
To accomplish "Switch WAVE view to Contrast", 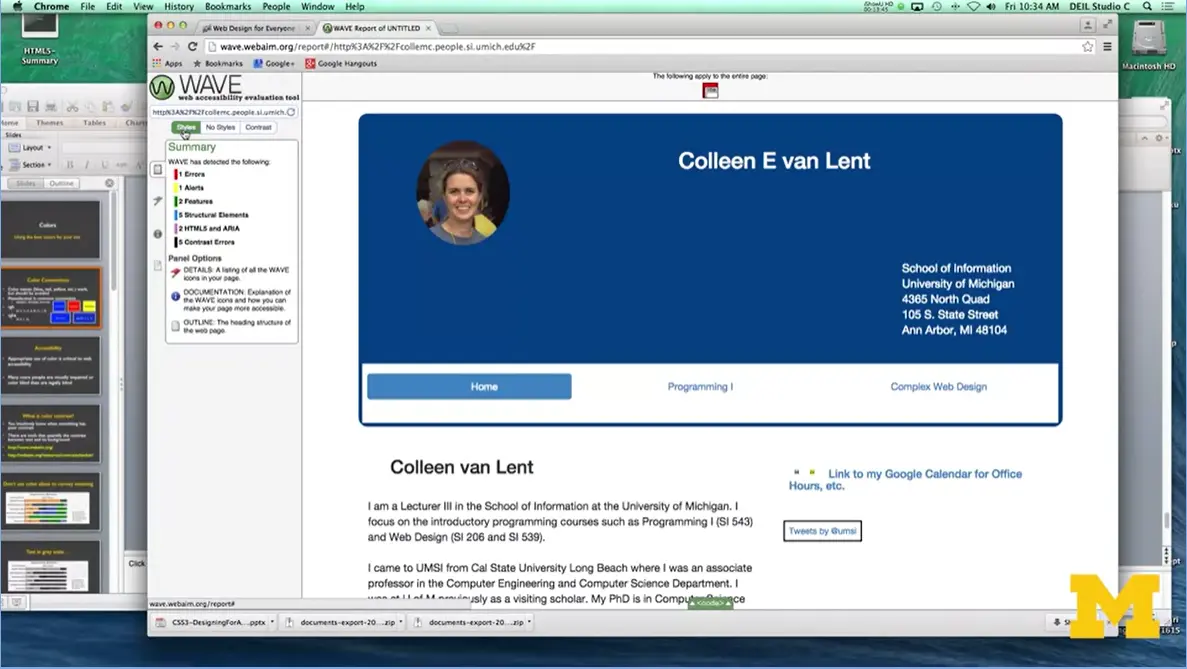I will pos(258,127).
